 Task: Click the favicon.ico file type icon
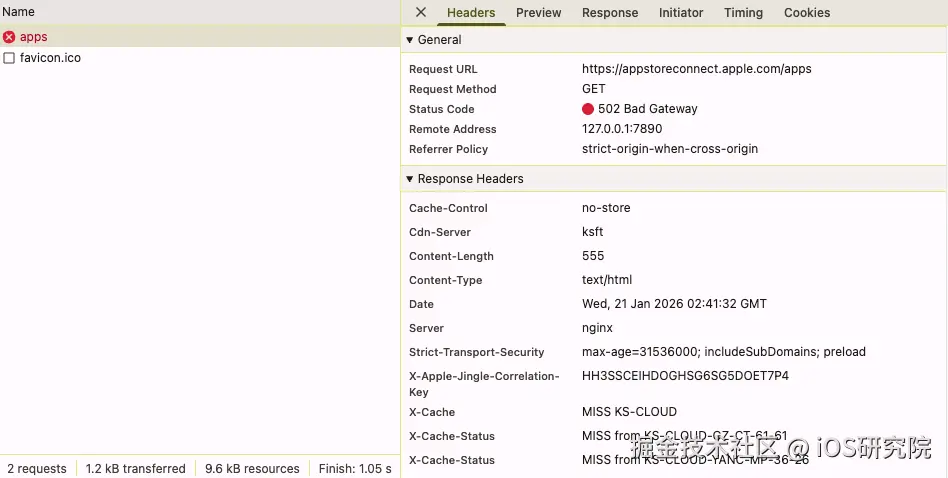pos(9,58)
